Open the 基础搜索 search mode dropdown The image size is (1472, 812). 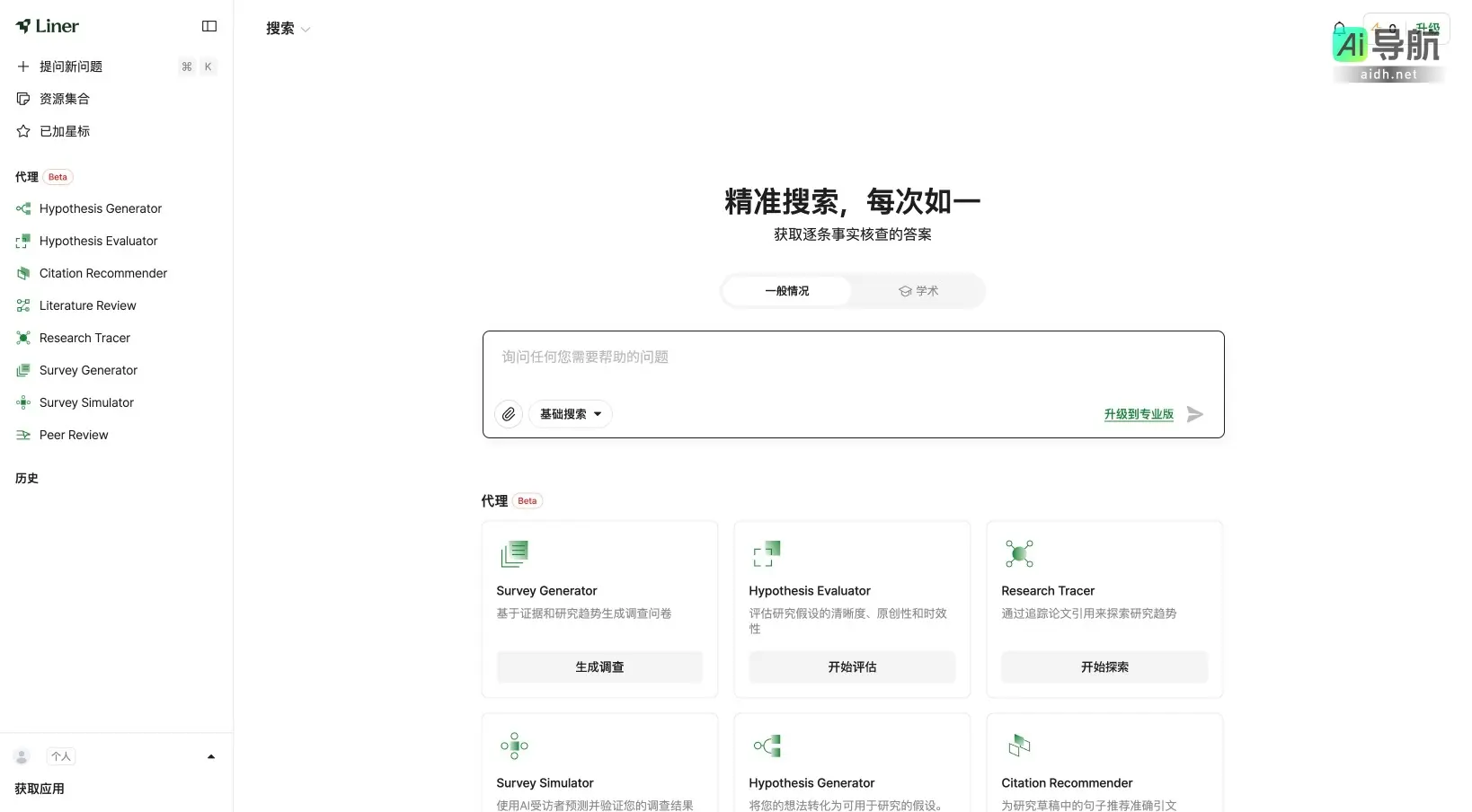570,414
